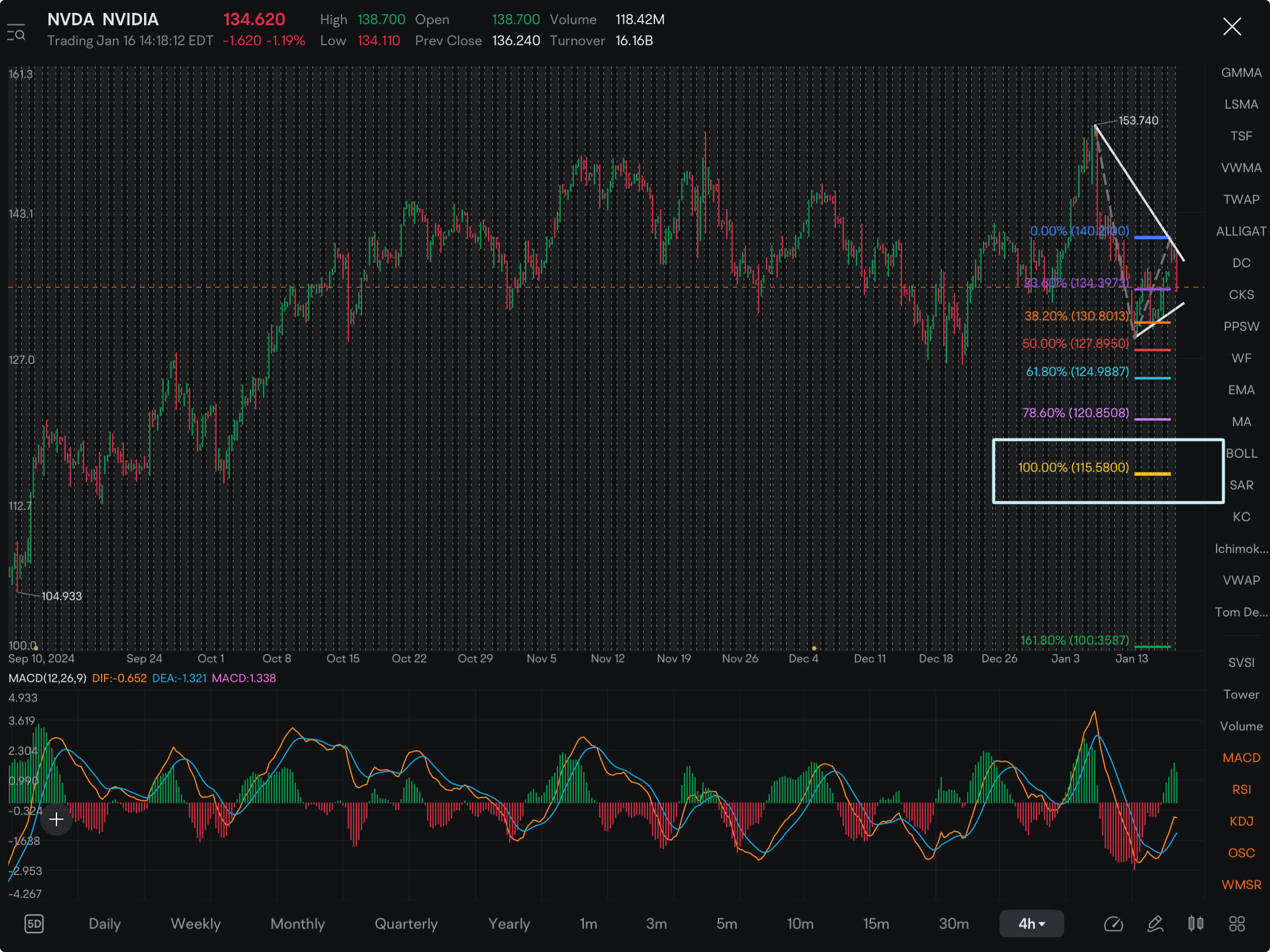Viewport: 1270px width, 952px height.
Task: Select the 78.60% (120.8508) Fibonacci level
Action: 1075,413
